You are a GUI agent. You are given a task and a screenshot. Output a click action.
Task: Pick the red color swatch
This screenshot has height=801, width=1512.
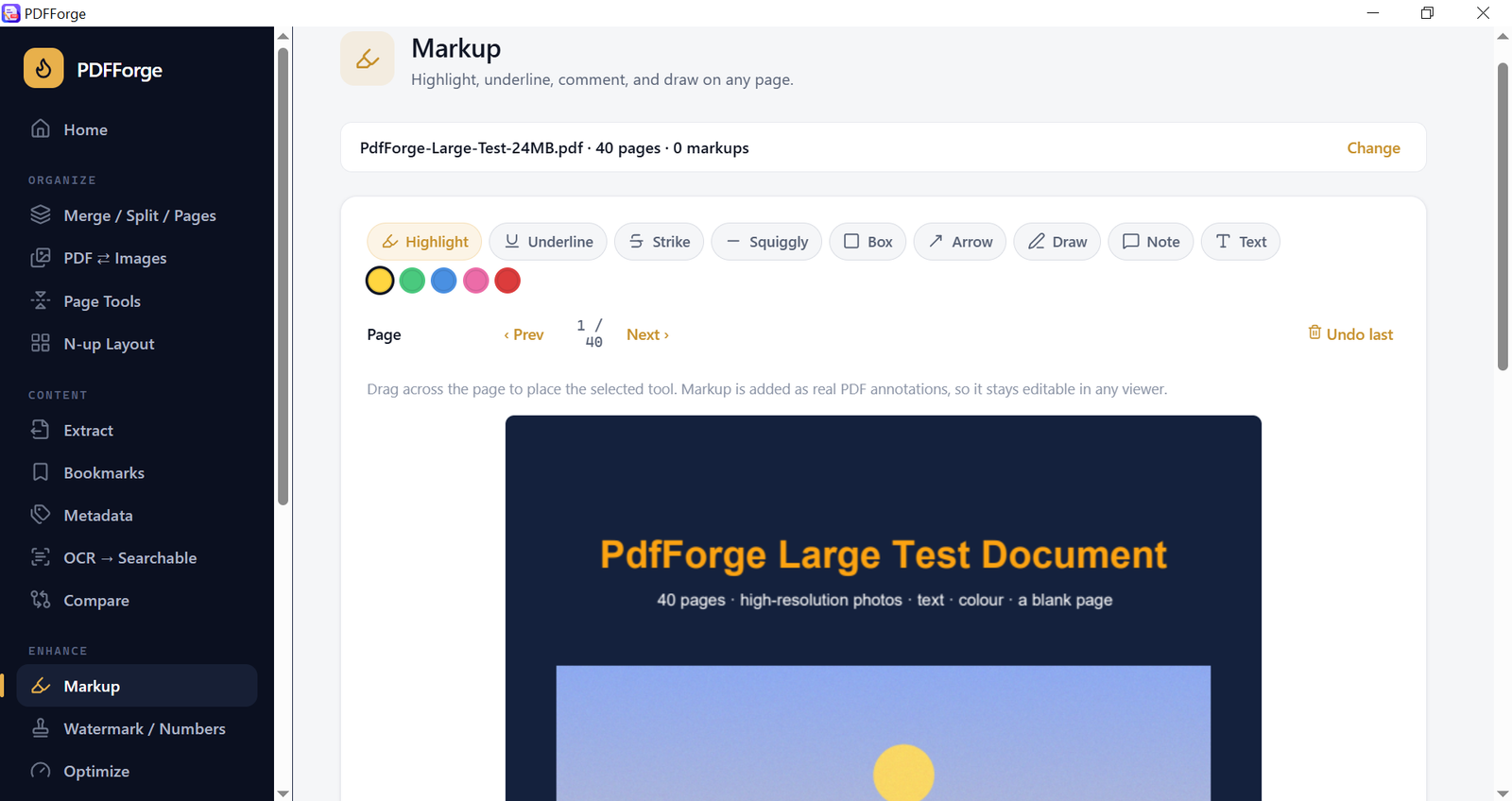pyautogui.click(x=507, y=281)
